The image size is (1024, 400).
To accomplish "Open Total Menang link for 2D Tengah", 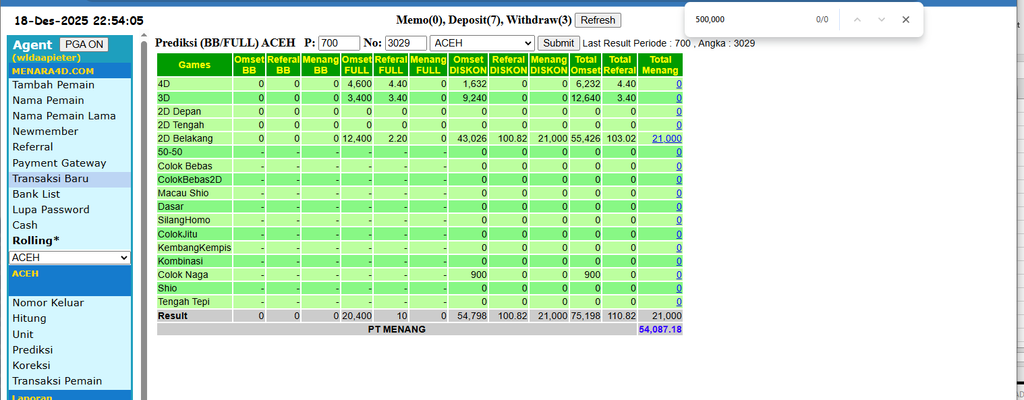I will coord(679,125).
